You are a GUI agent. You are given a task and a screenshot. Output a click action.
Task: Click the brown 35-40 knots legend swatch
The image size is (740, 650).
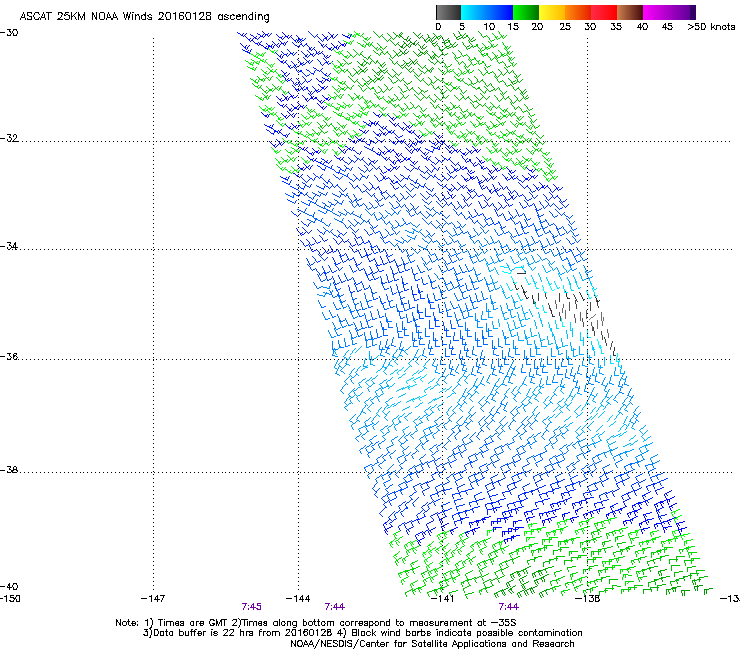[x=630, y=12]
